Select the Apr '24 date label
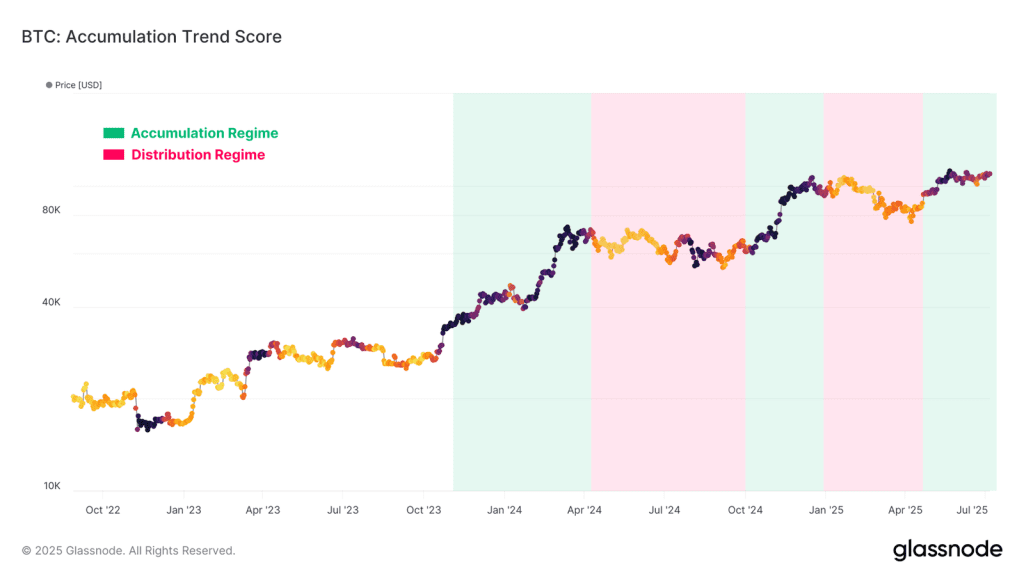Image resolution: width=1024 pixels, height=576 pixels. pyautogui.click(x=584, y=510)
